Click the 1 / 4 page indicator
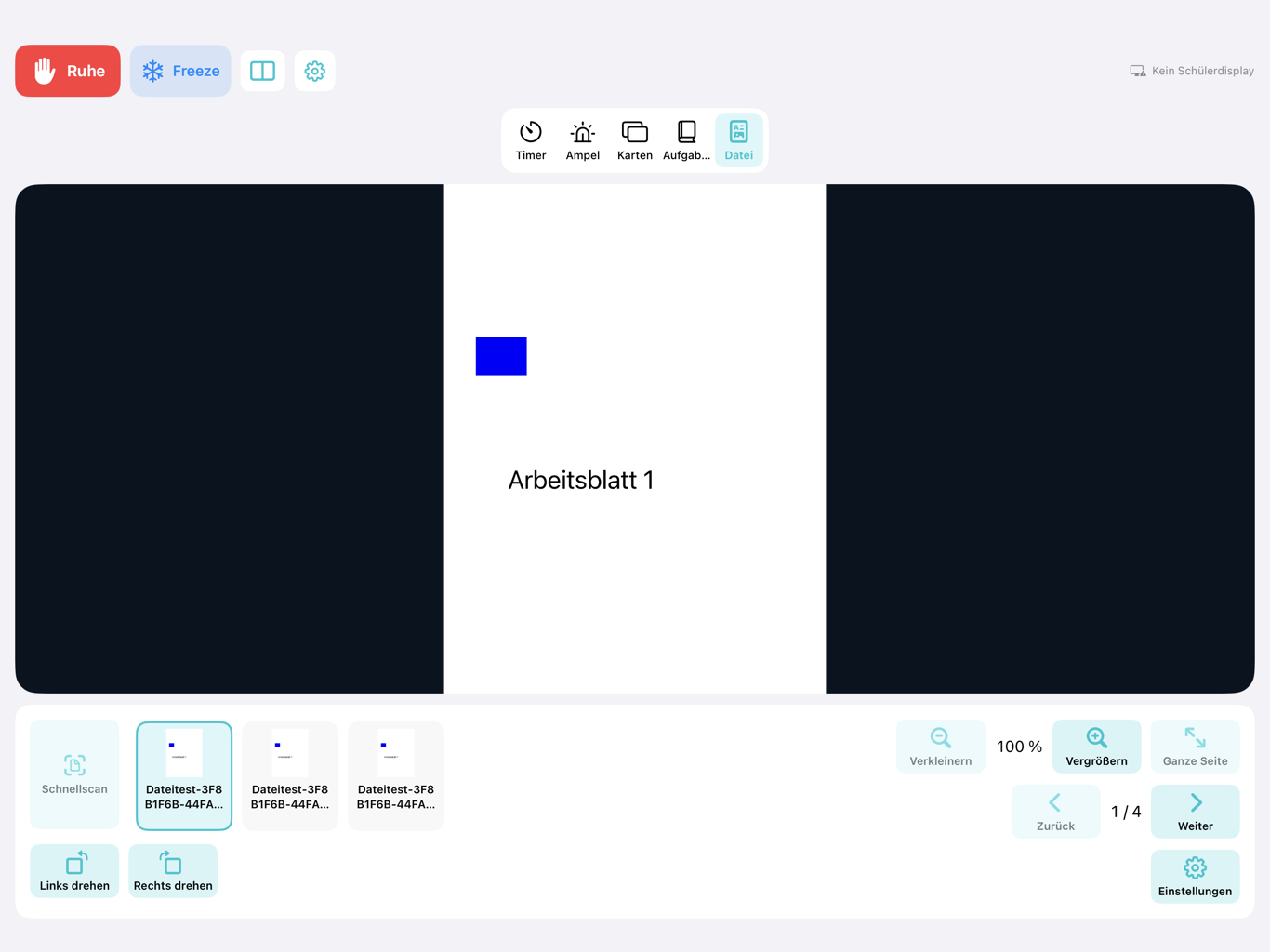 (x=1126, y=812)
